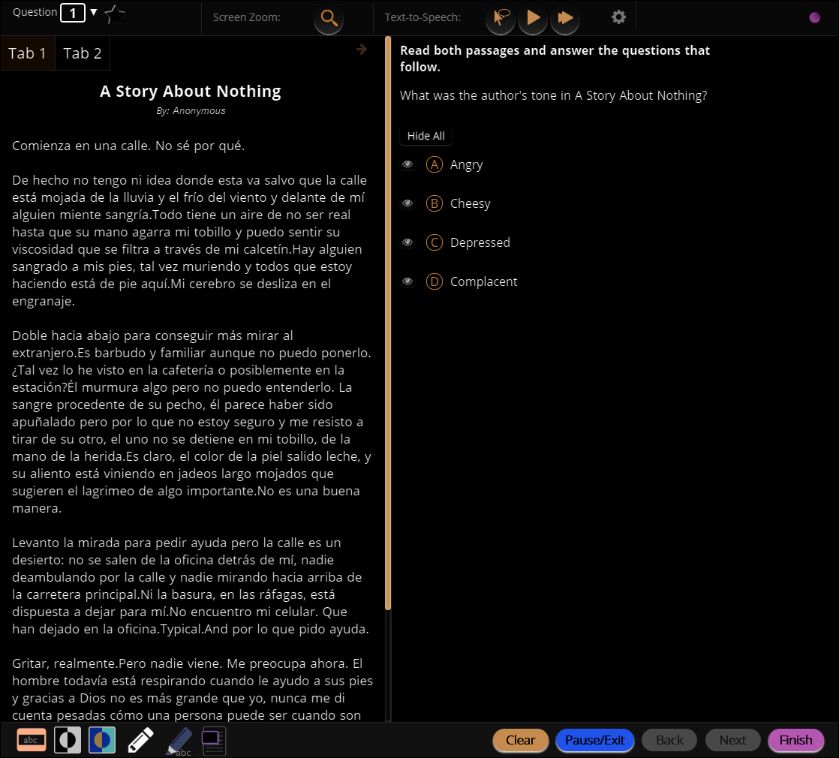This screenshot has width=839, height=758.
Task: Hide answer choice Cheesy with eye icon
Action: click(407, 203)
